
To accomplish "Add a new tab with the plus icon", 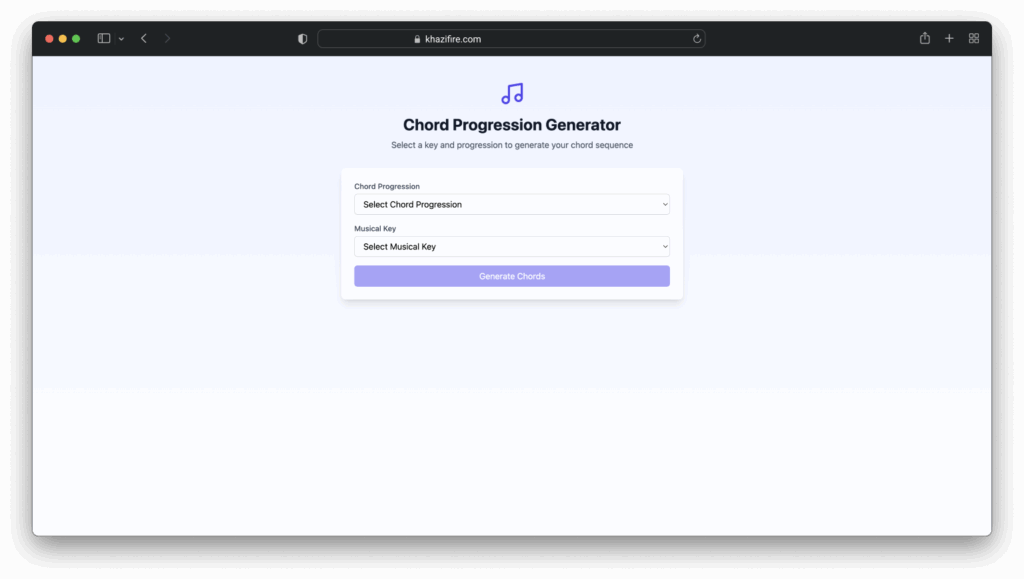I will [x=949, y=39].
